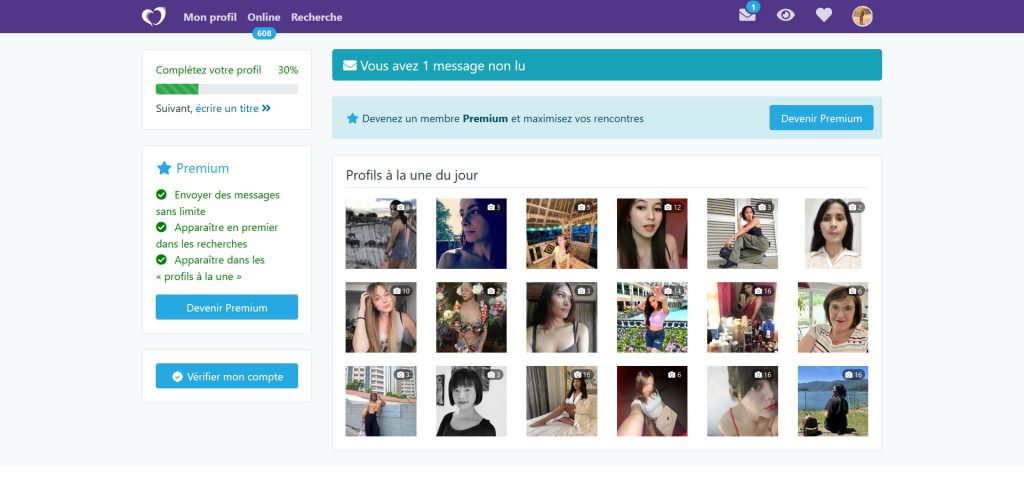This screenshot has width=1024, height=486.
Task: Click check icon next to 'Apparaître en premier'
Action: [x=161, y=227]
